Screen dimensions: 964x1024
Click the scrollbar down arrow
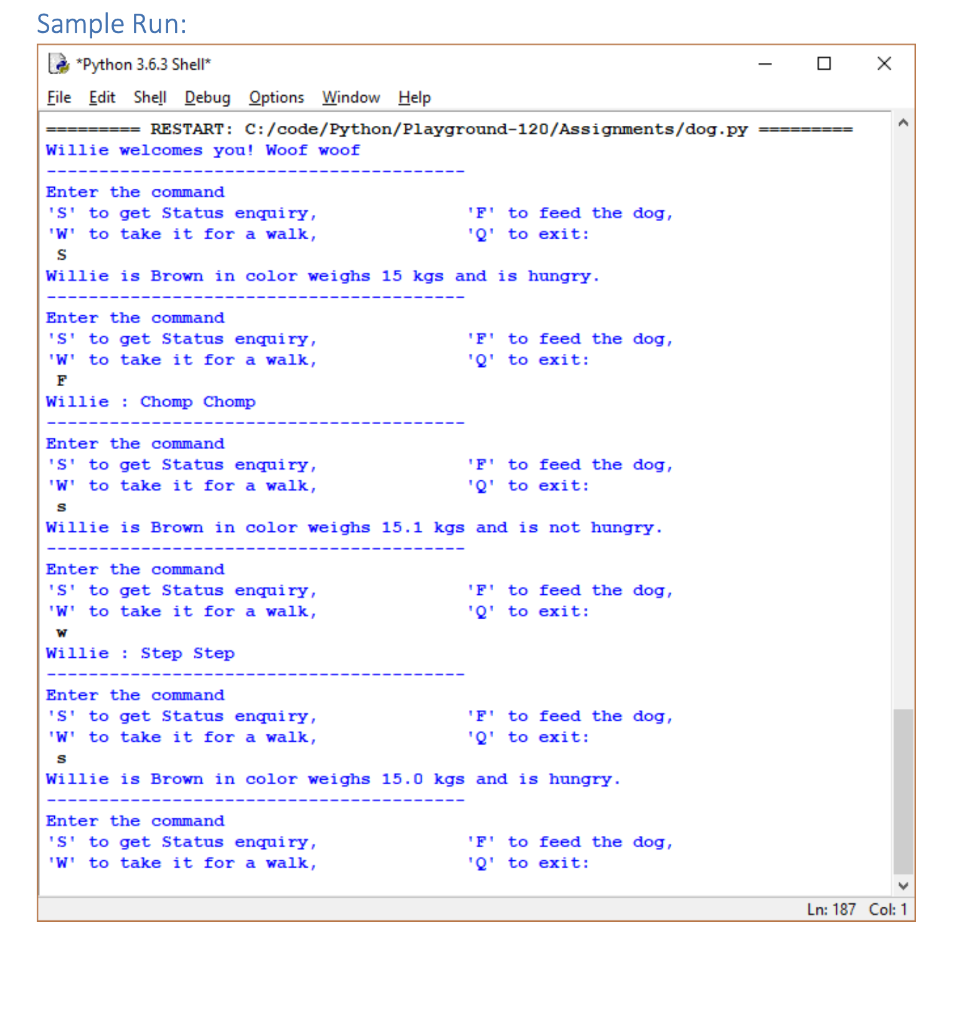click(x=903, y=886)
